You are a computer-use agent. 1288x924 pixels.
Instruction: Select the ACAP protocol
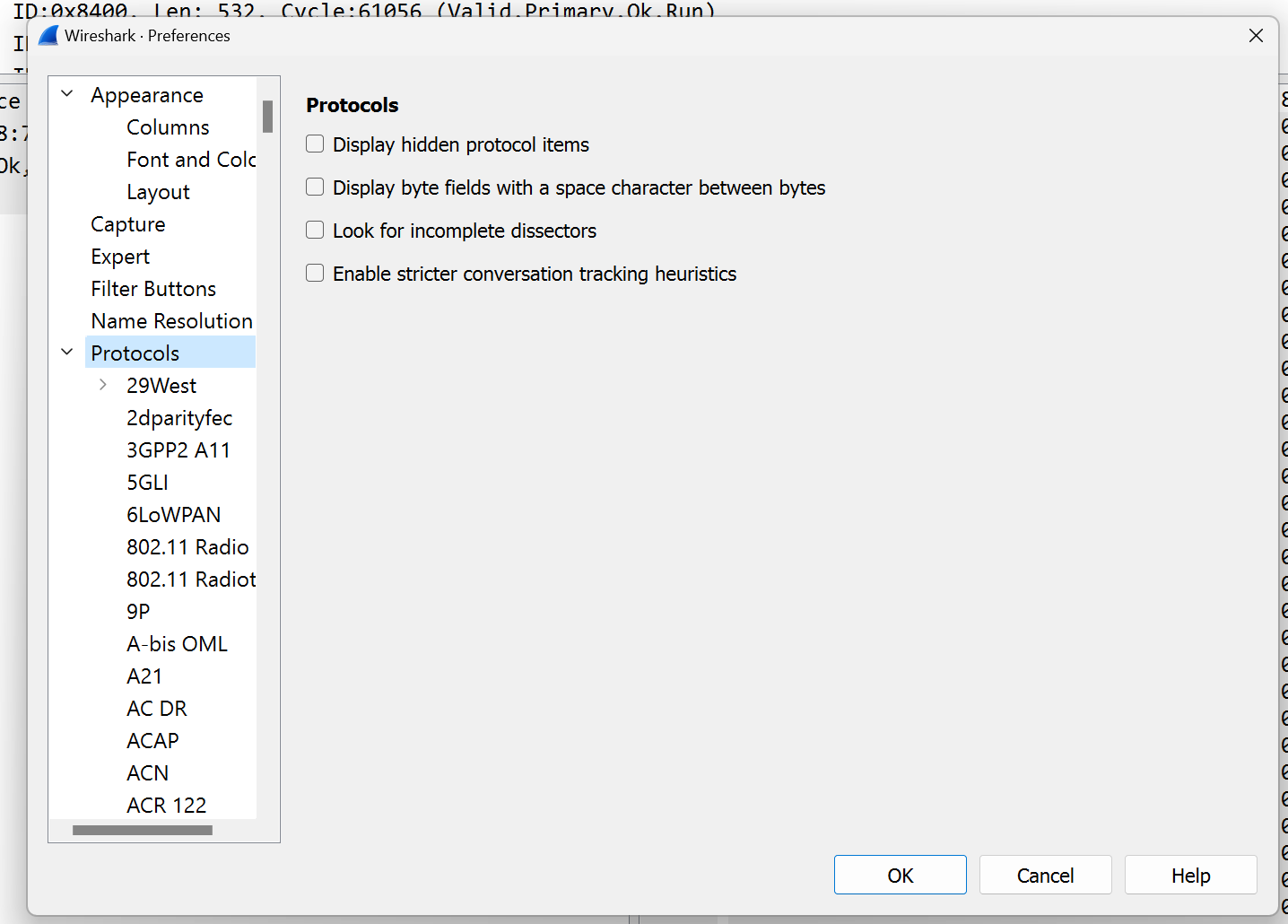[152, 741]
